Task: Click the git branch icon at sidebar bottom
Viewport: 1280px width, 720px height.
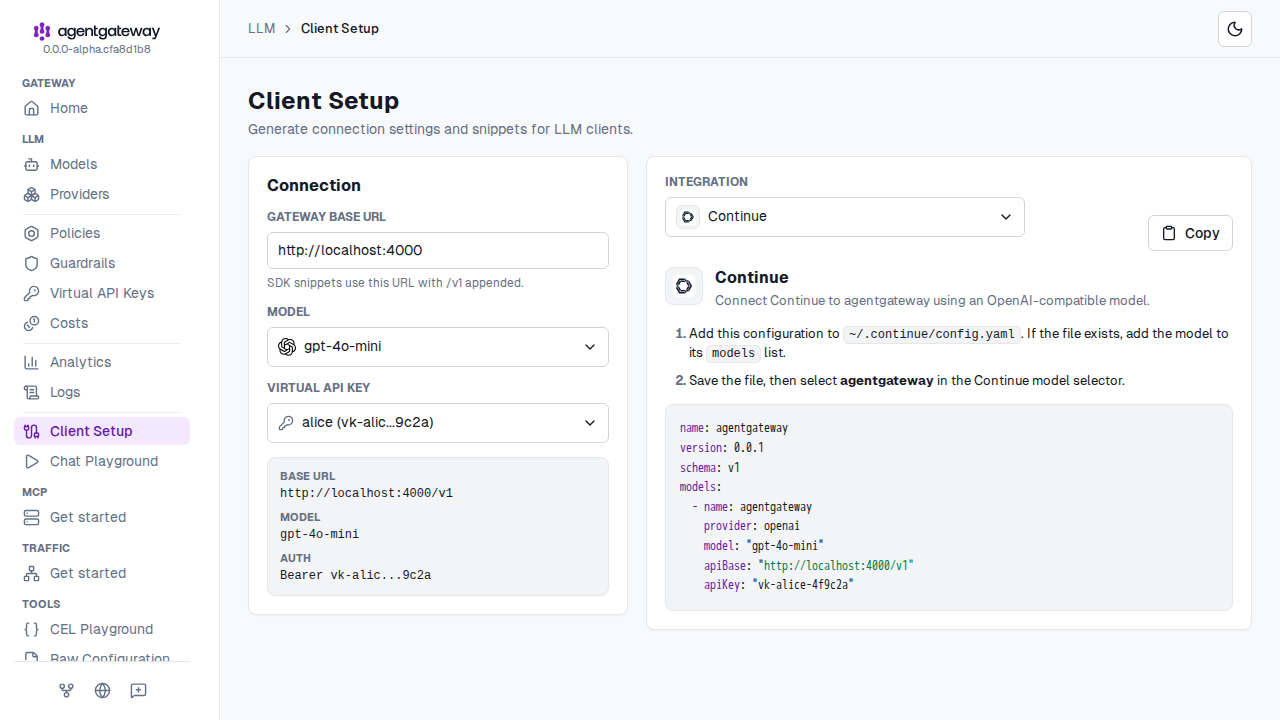Action: point(67,690)
